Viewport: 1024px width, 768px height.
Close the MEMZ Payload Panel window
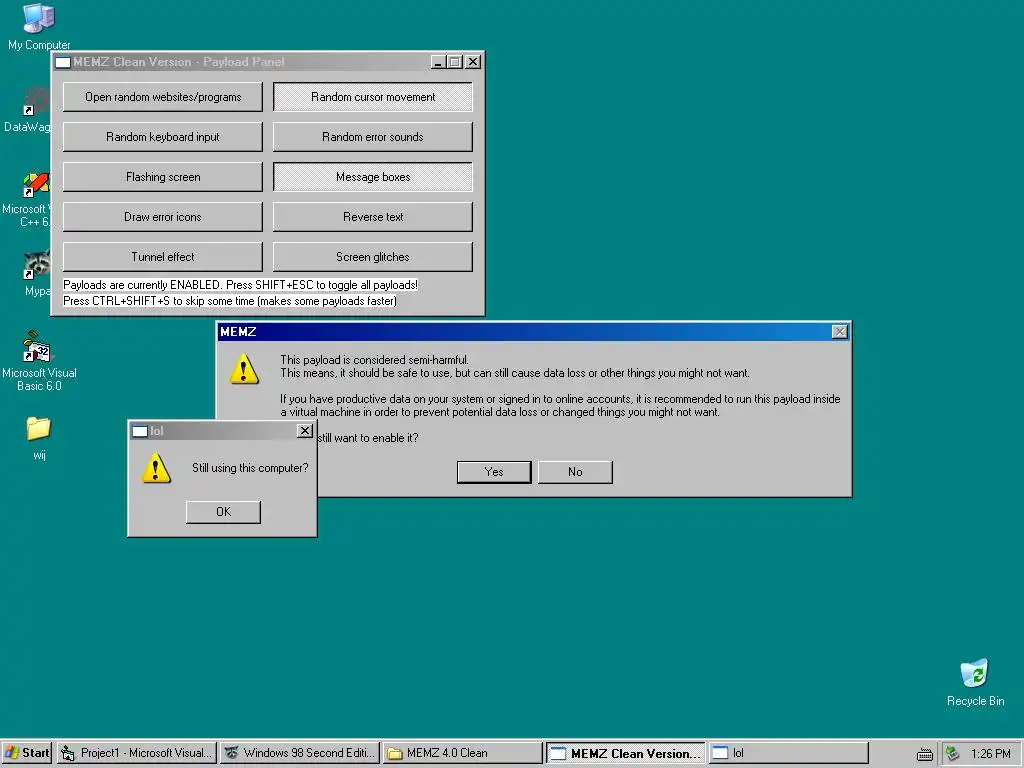click(x=473, y=62)
